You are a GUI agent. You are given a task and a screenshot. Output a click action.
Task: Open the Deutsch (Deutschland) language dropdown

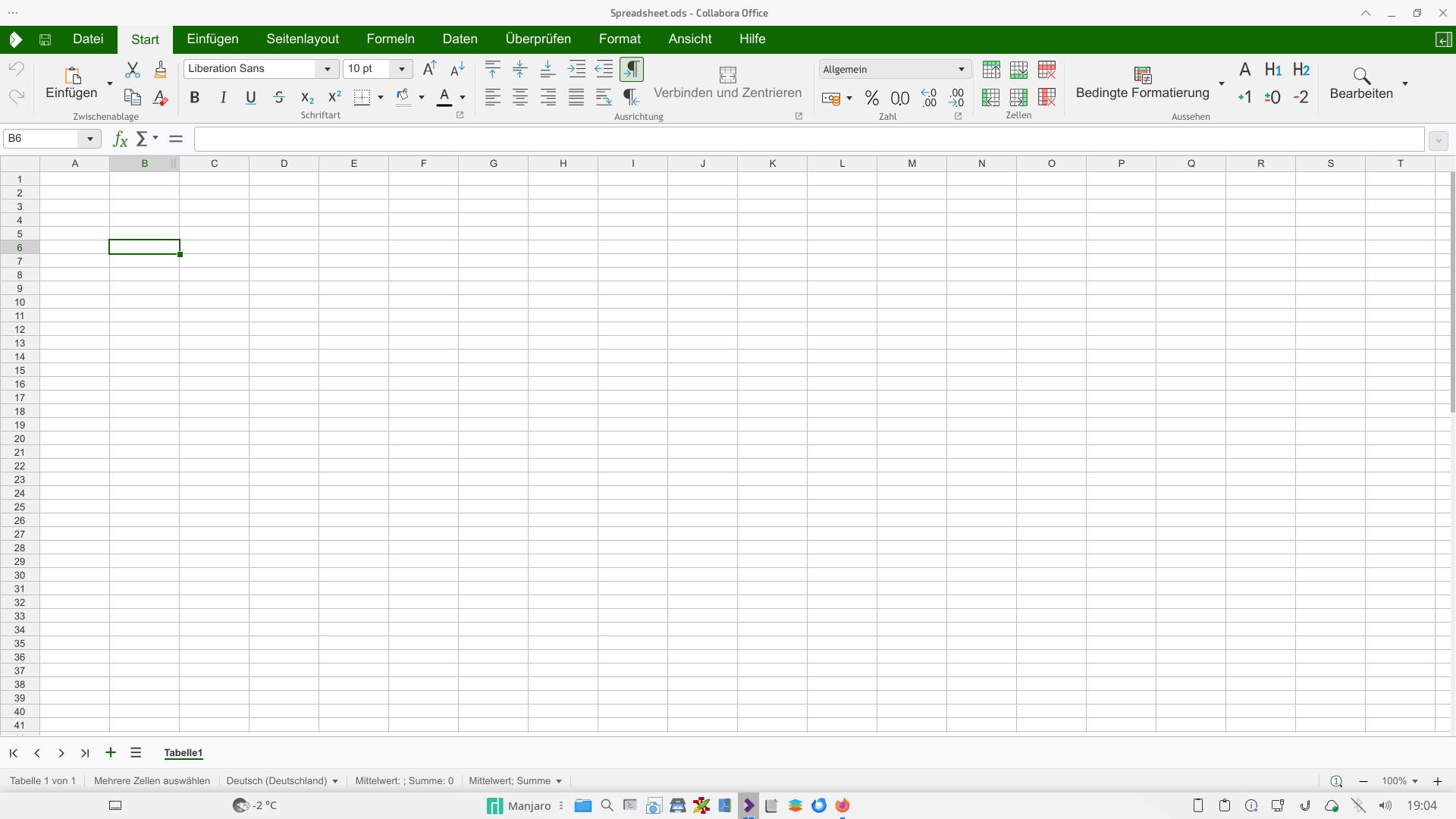(282, 780)
